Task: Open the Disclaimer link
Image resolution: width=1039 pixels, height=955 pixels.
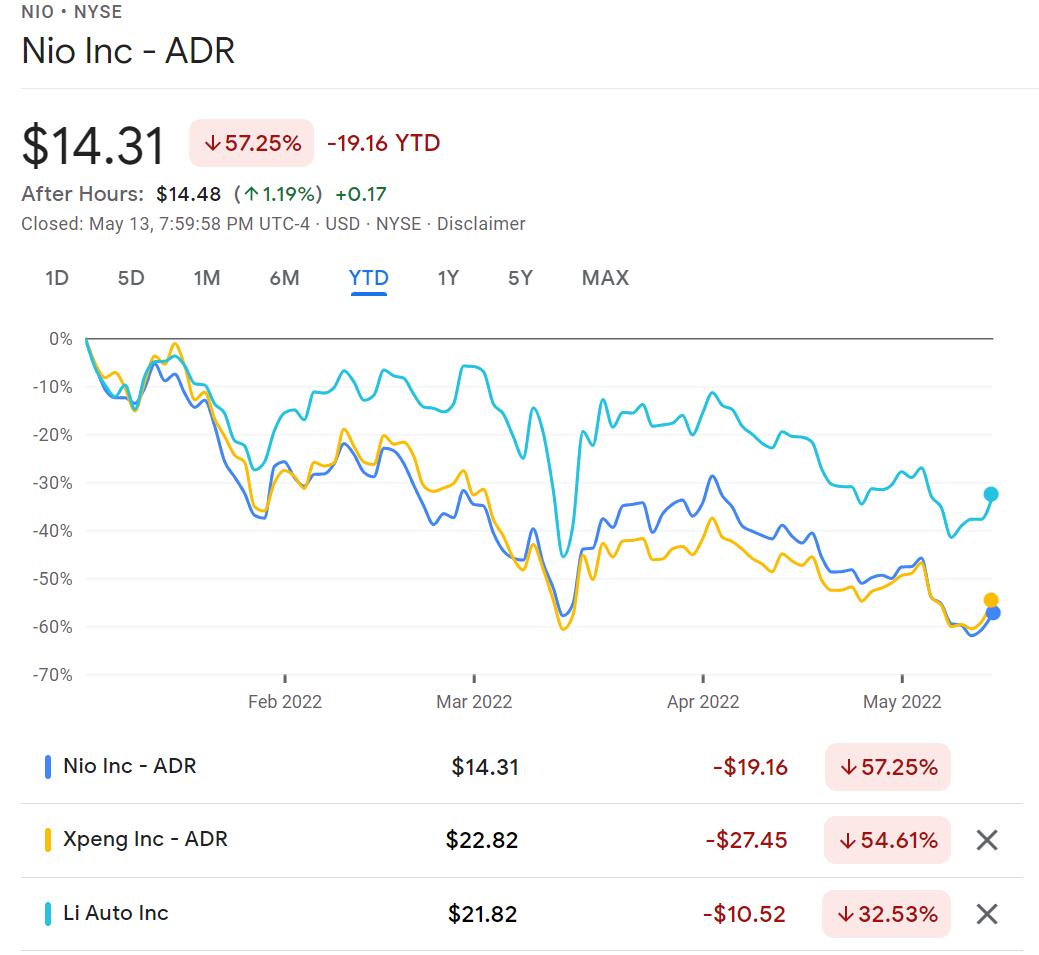Action: (x=481, y=224)
